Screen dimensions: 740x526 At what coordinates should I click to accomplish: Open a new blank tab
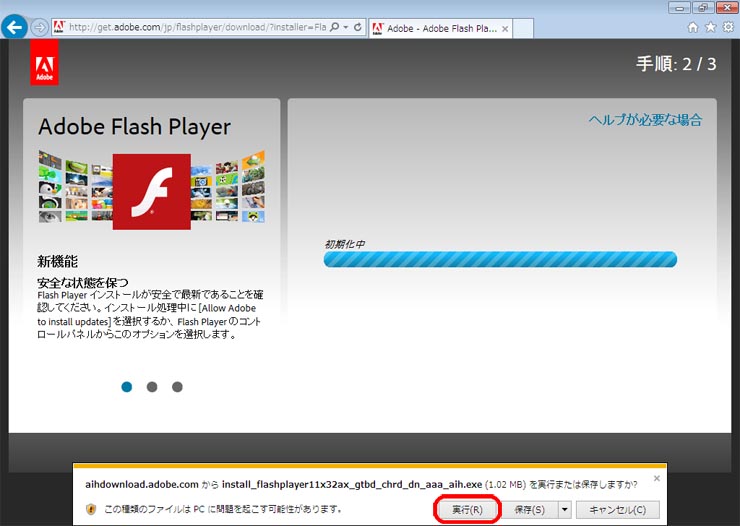tap(523, 28)
